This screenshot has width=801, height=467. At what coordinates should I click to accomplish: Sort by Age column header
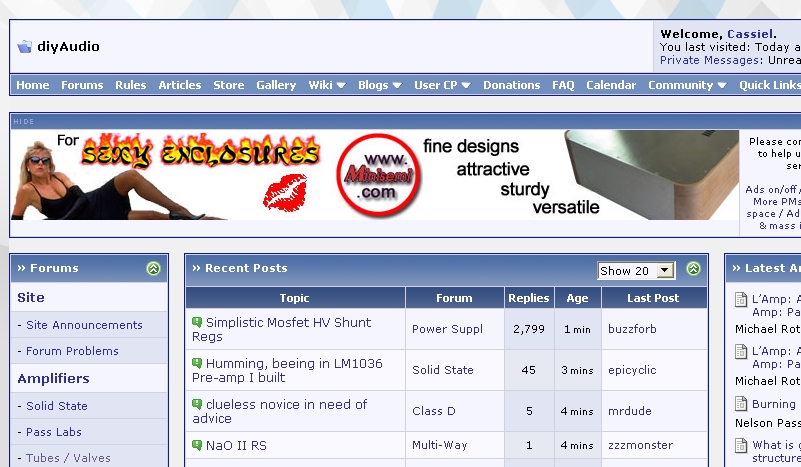577,298
